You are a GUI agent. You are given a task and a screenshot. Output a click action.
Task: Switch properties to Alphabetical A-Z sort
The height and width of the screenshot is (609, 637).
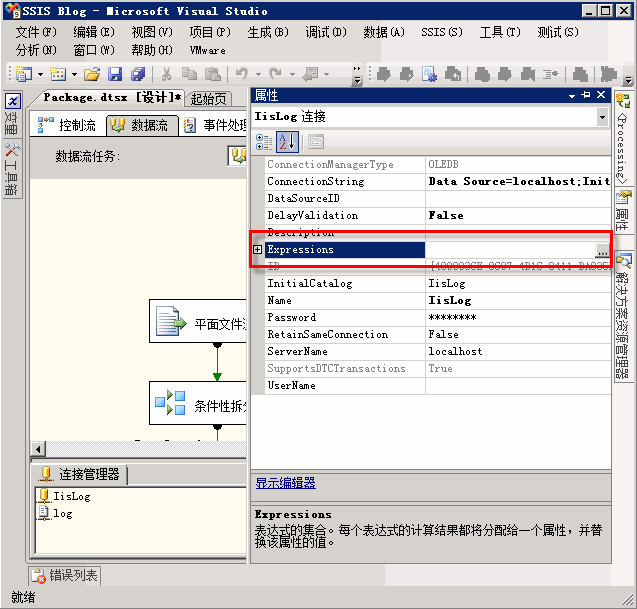[x=287, y=142]
